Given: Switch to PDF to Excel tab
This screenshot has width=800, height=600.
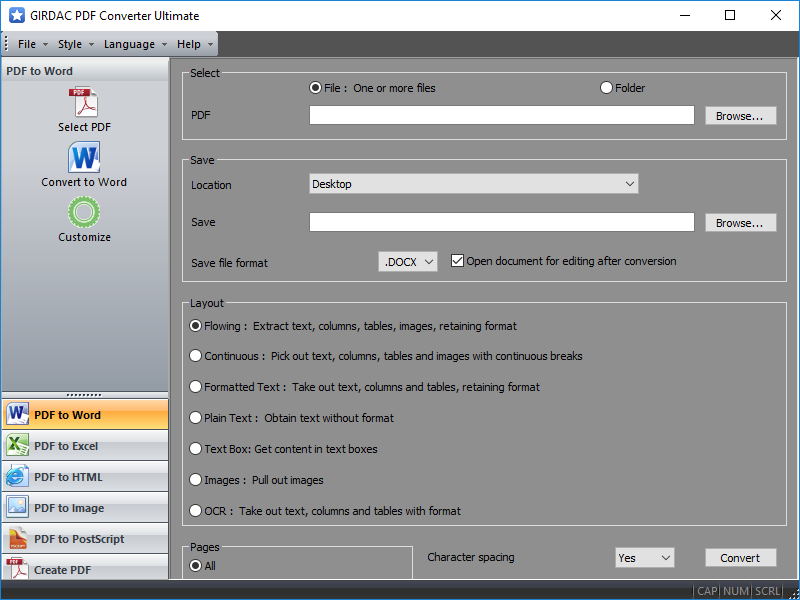Looking at the screenshot, I should pos(85,445).
